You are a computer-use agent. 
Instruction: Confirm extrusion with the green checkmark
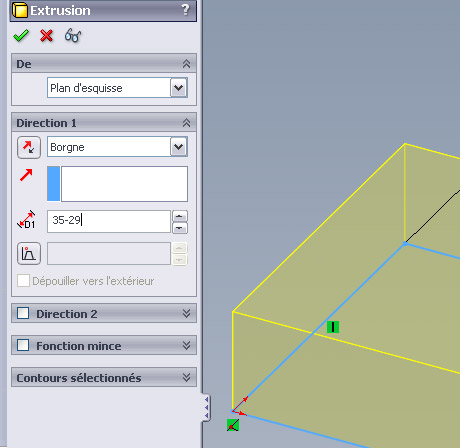pos(21,35)
